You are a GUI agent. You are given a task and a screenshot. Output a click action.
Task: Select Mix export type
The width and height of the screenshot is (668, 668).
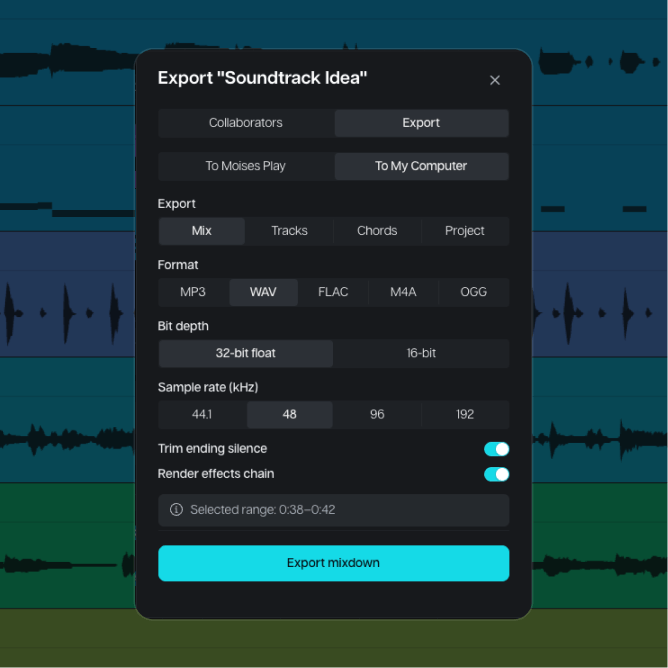click(202, 231)
